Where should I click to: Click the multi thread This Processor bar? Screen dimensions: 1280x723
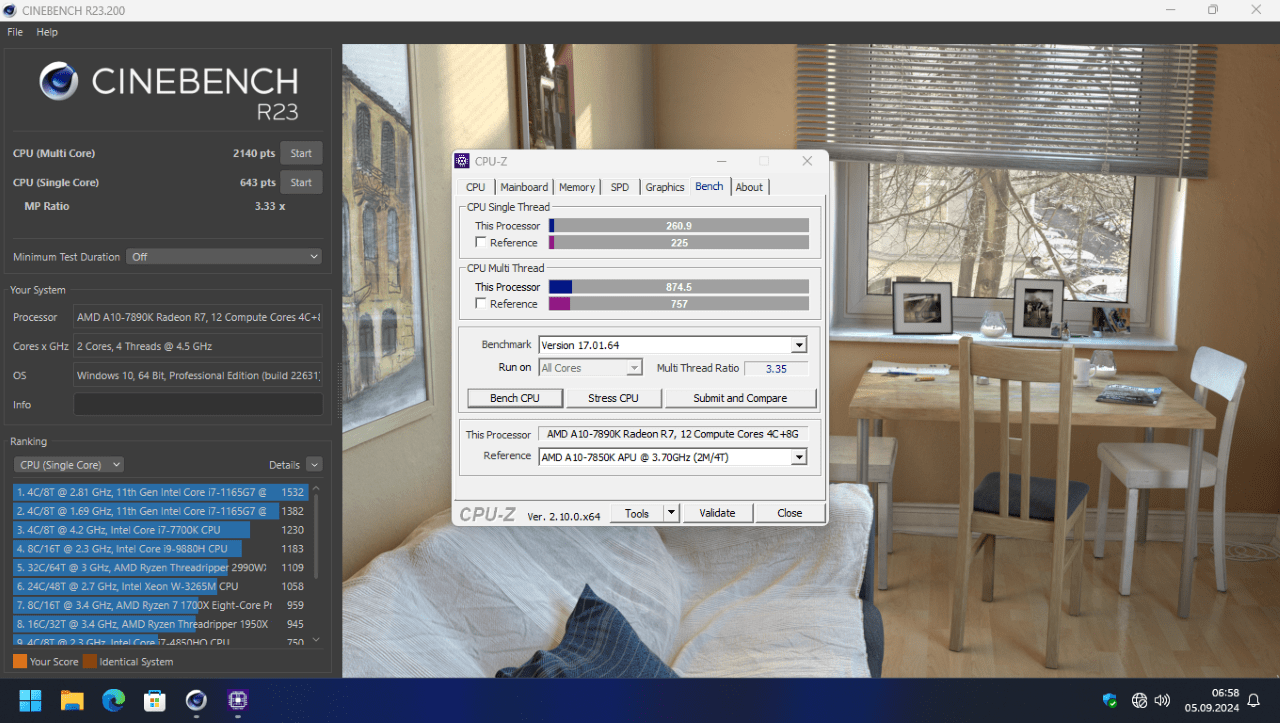pos(679,287)
